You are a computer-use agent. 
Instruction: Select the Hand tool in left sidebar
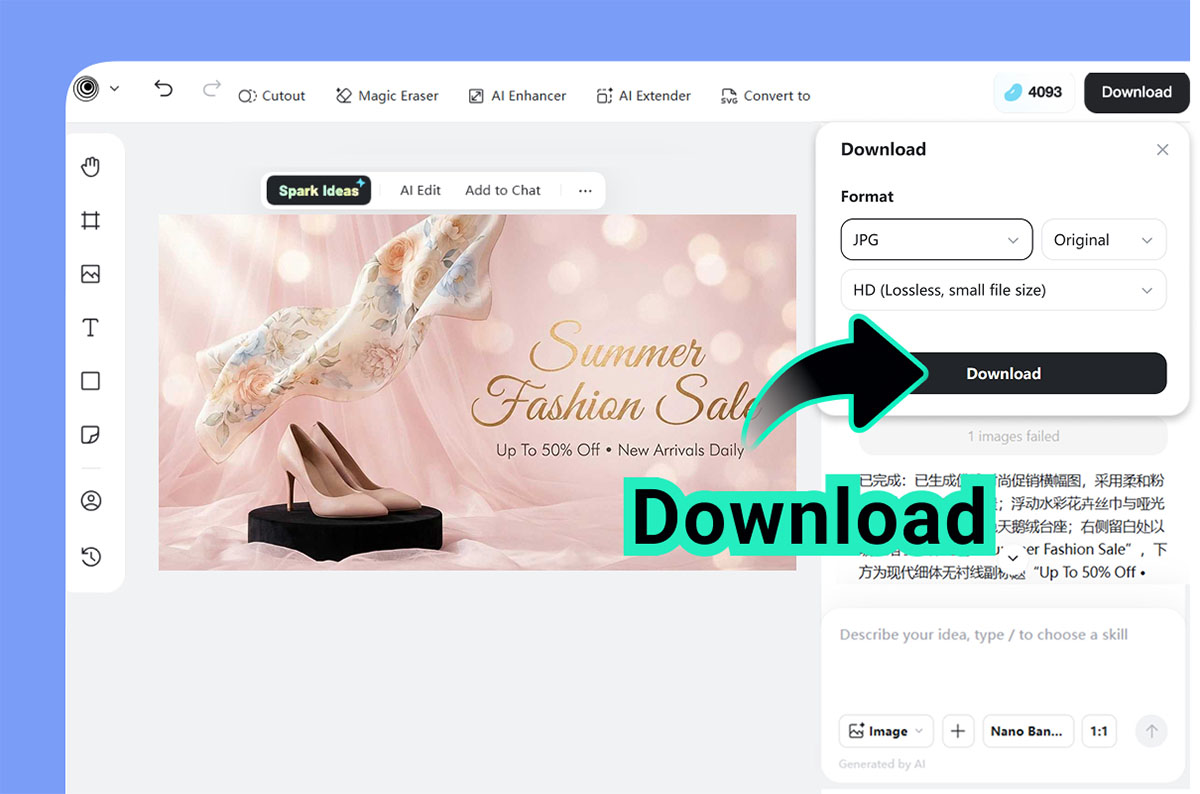tap(91, 167)
